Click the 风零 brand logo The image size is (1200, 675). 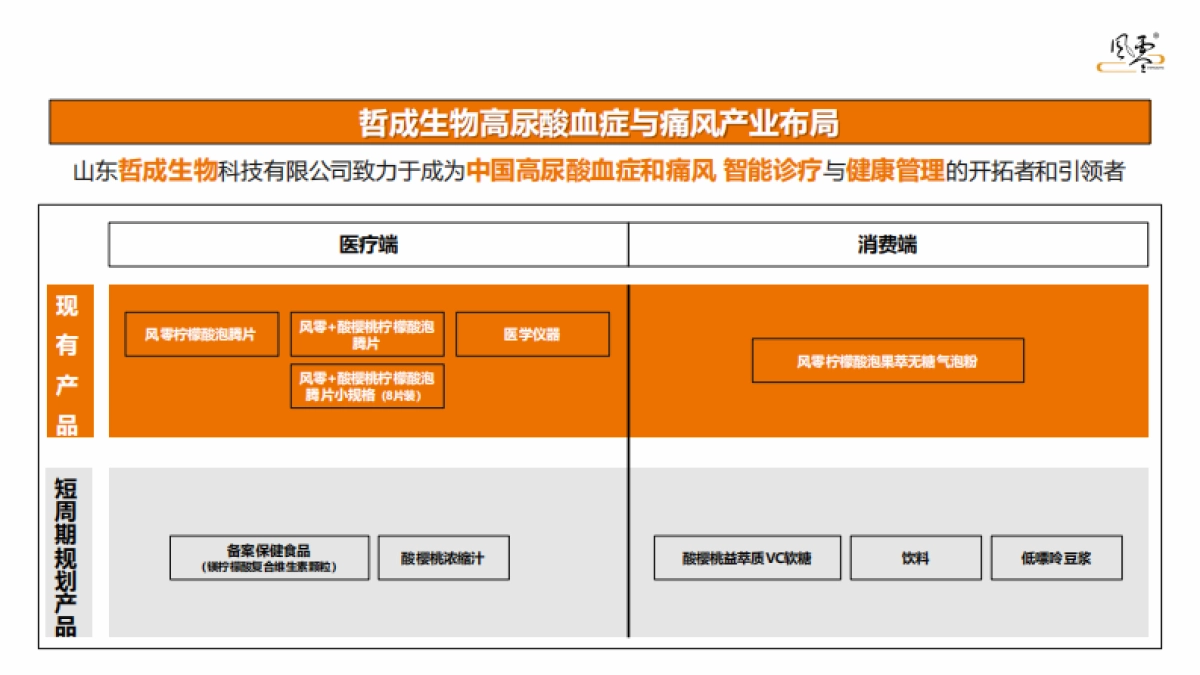point(1128,52)
